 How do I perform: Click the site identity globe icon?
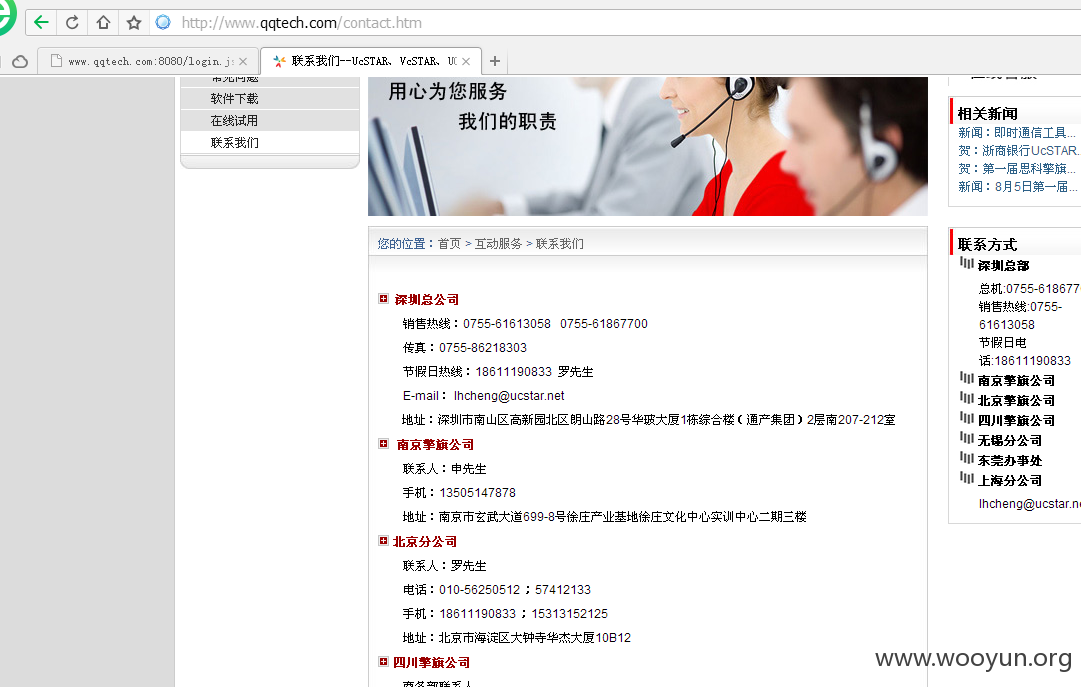click(163, 23)
